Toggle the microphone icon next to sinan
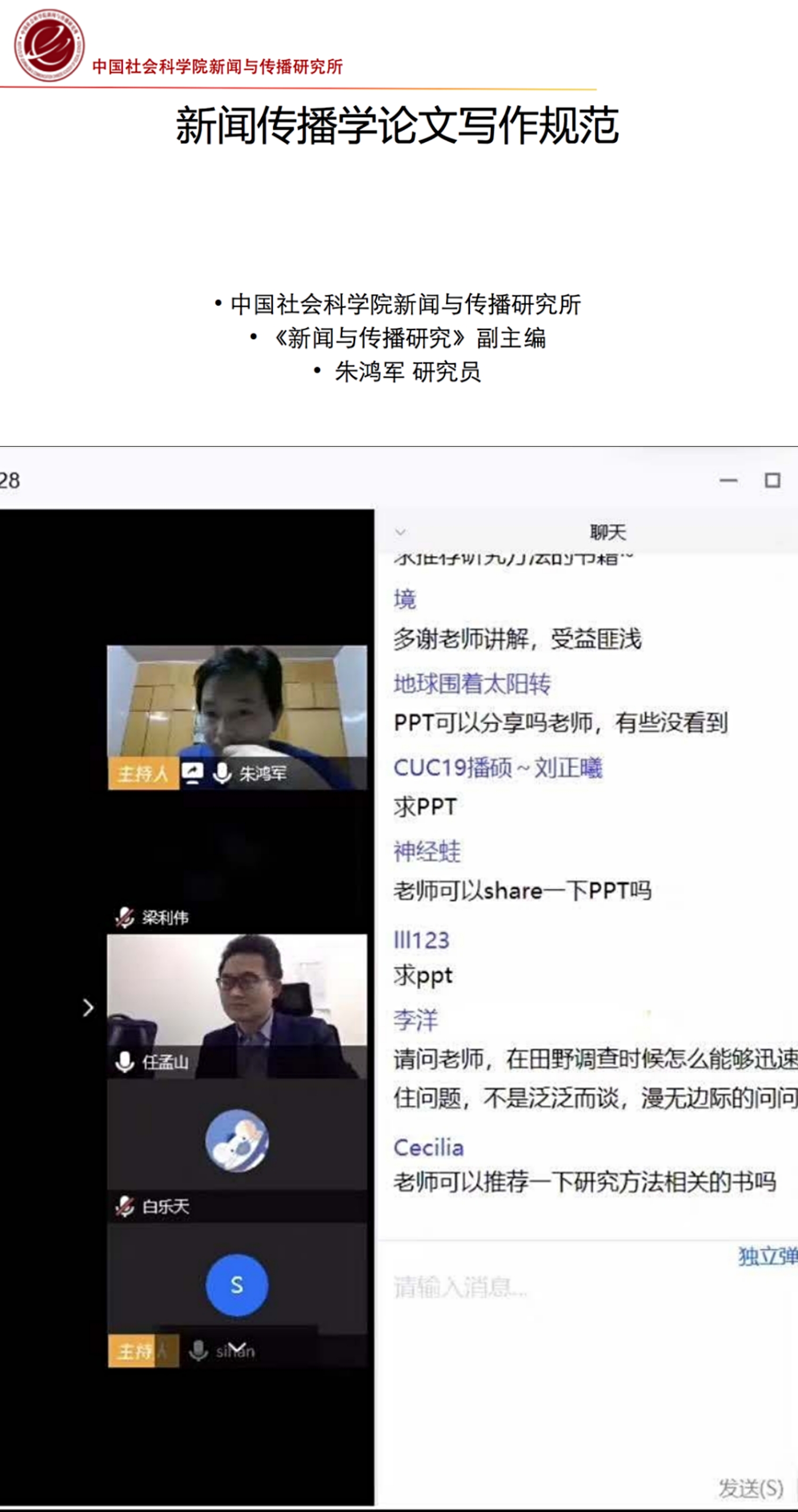This screenshot has width=798, height=1512. [x=198, y=1351]
